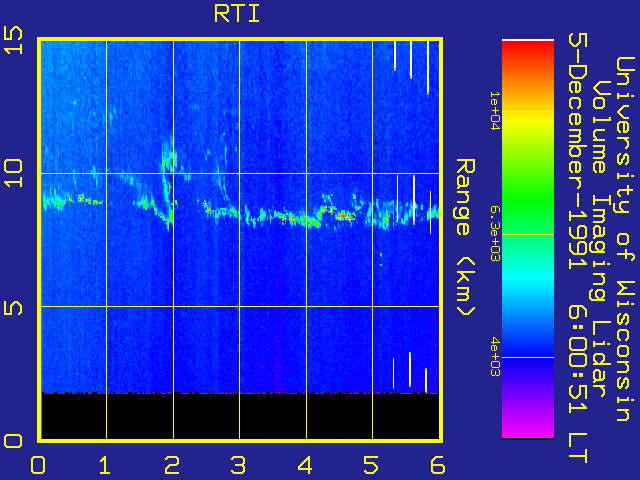Click the 4e+03 color scale label

coord(494,357)
